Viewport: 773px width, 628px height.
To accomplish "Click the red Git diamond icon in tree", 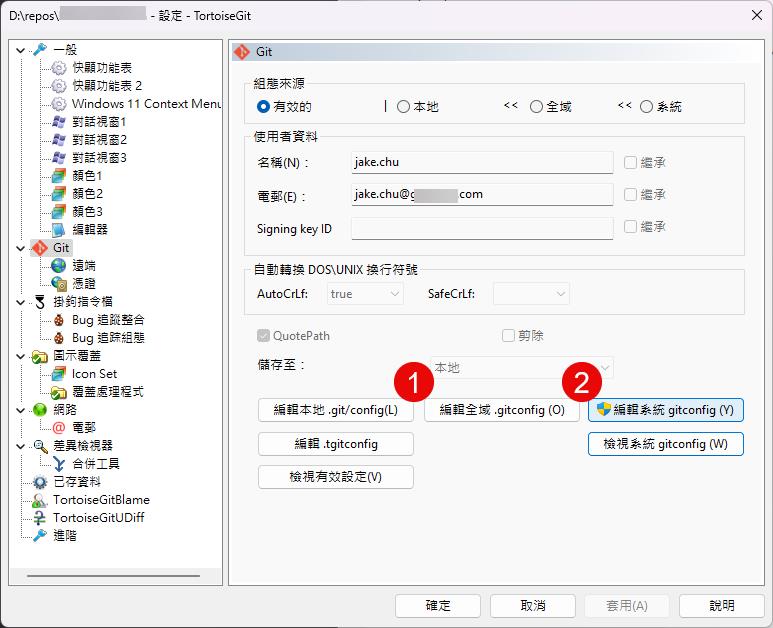I will (x=39, y=247).
